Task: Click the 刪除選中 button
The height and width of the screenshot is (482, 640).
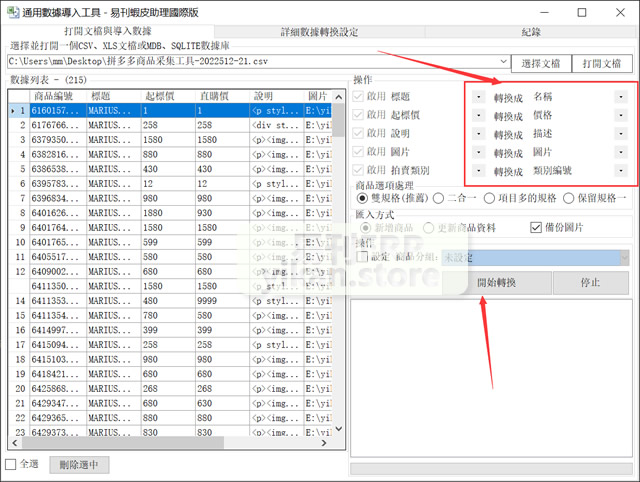Action: tap(81, 465)
